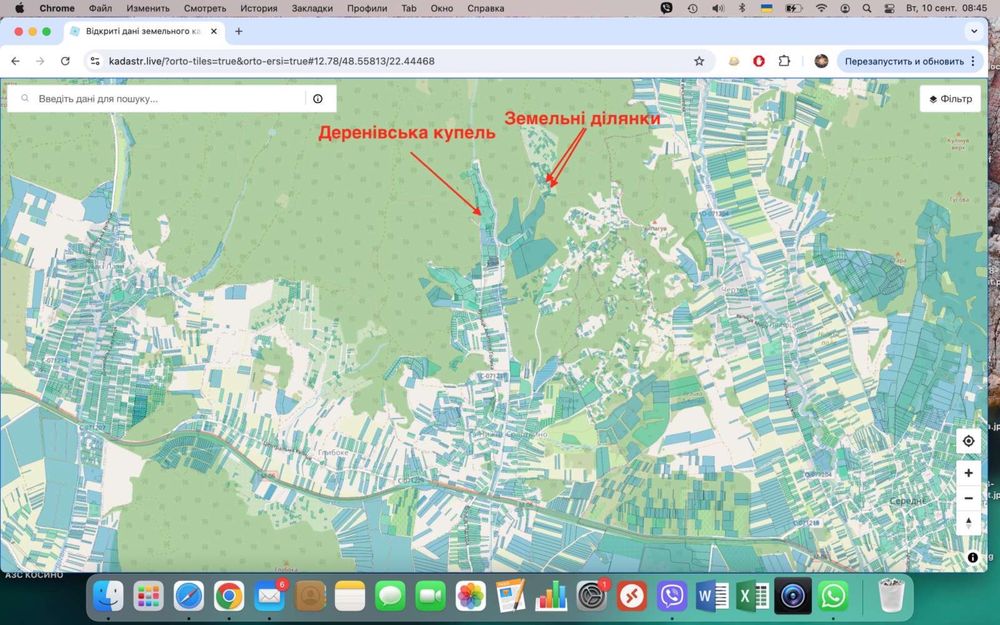Image resolution: width=1000 pixels, height=625 pixels.
Task: Open the Профили menu
Action: click(x=367, y=8)
